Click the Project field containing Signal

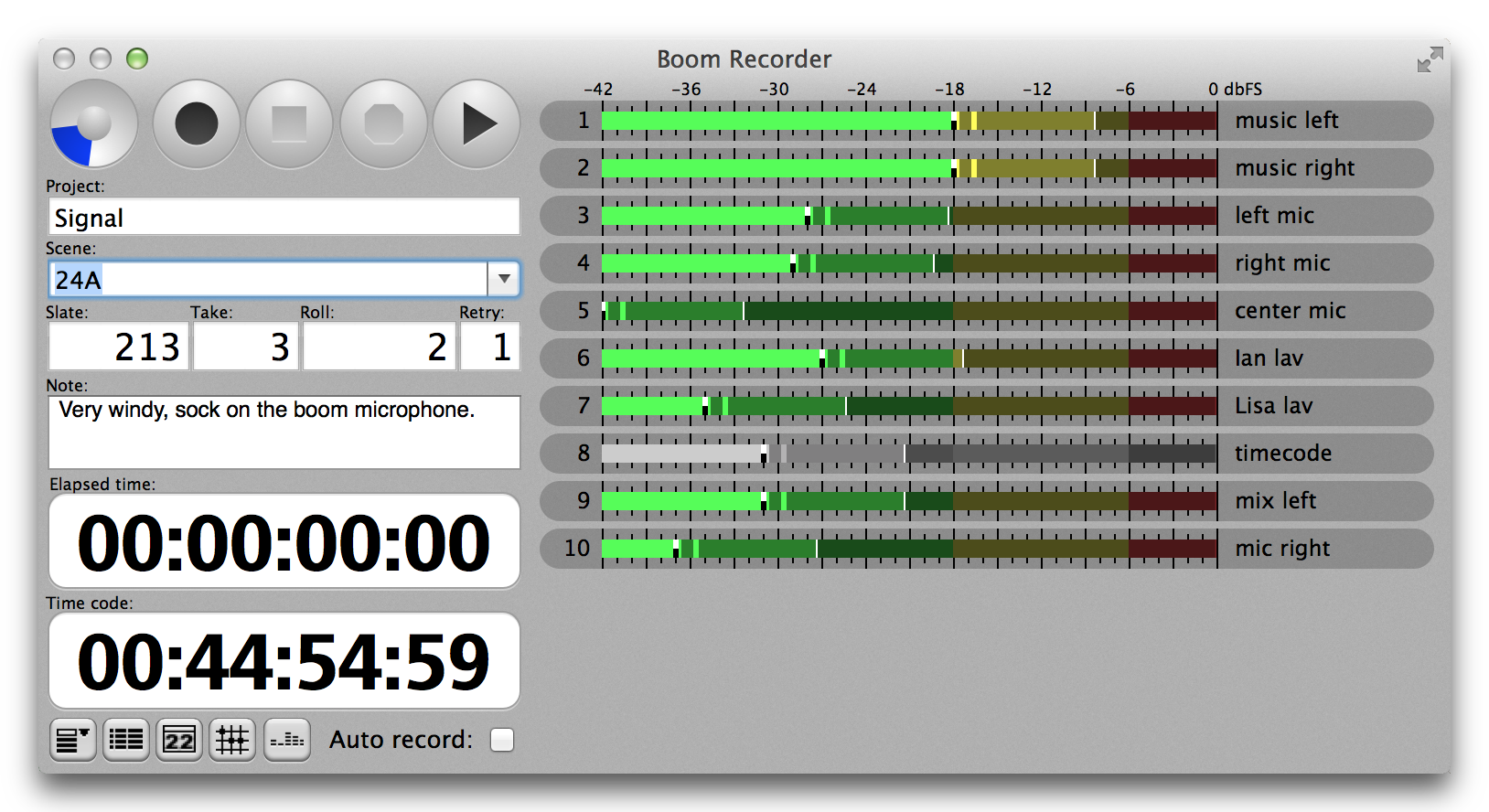tap(284, 218)
